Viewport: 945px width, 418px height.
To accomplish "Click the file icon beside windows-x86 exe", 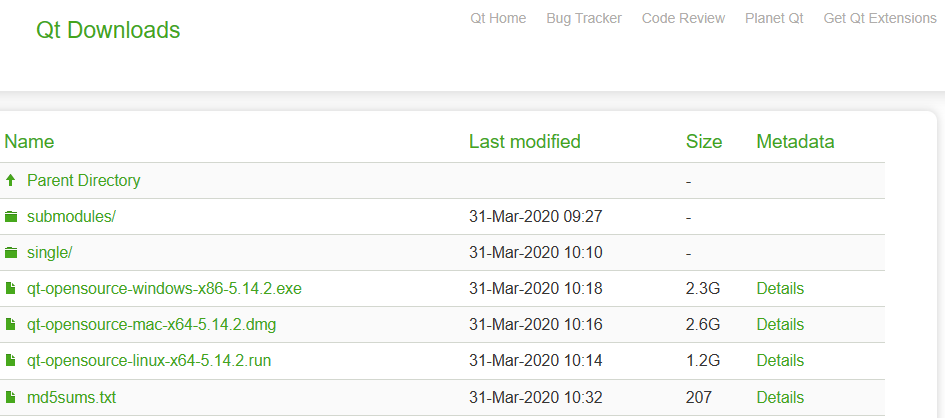I will coord(10,289).
